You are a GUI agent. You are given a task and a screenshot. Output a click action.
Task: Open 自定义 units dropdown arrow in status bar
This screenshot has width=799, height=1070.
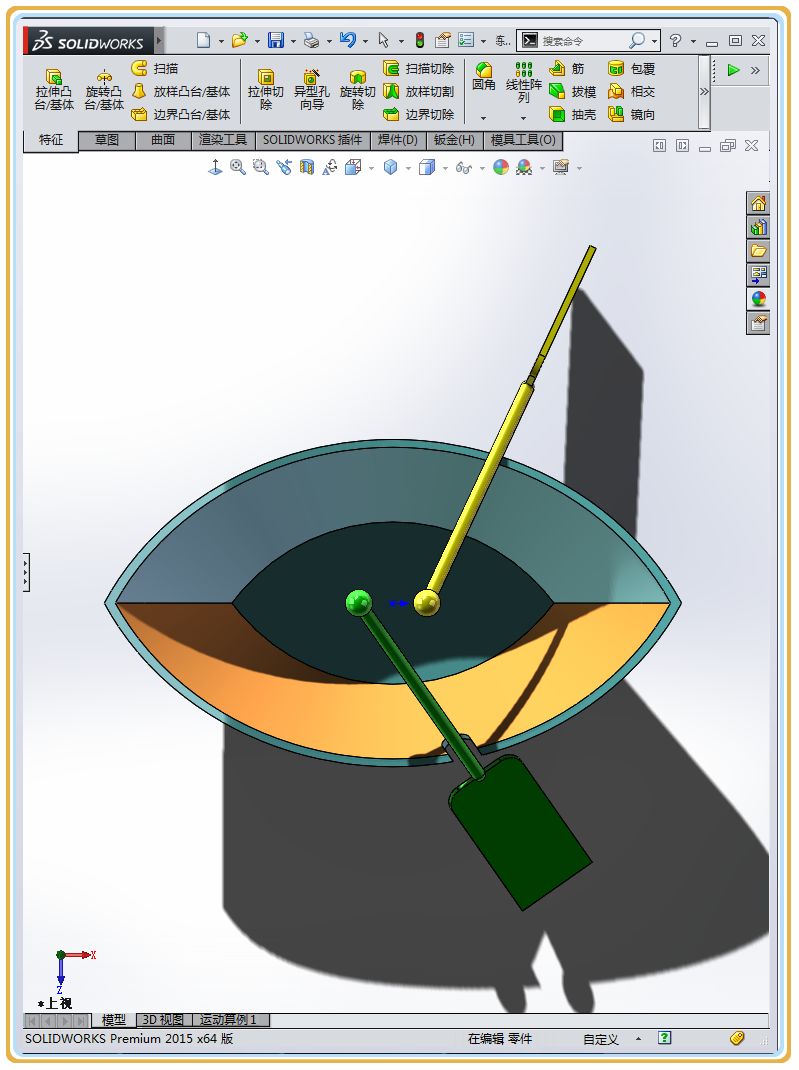(638, 1039)
